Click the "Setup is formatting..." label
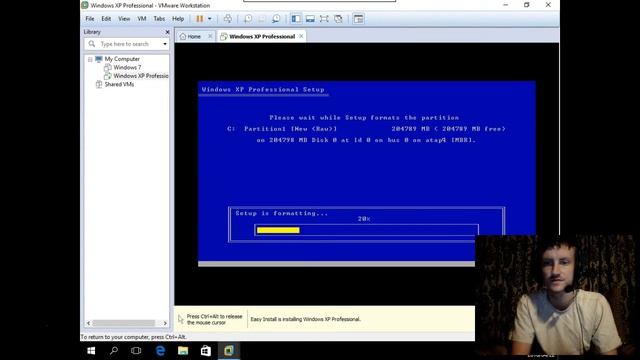The width and height of the screenshot is (640, 360). tap(282, 213)
